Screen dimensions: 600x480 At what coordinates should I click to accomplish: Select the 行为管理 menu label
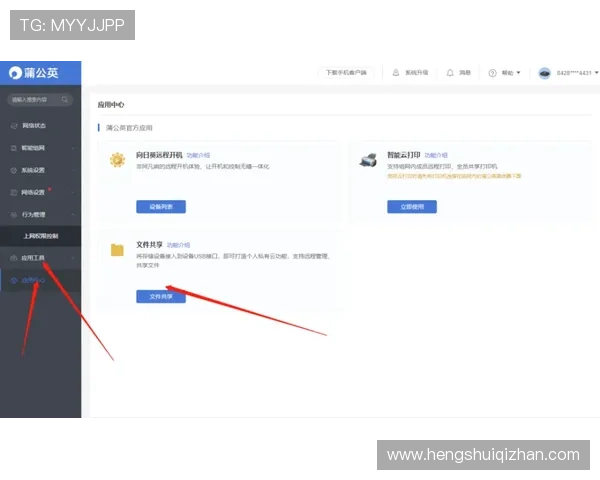tap(33, 215)
